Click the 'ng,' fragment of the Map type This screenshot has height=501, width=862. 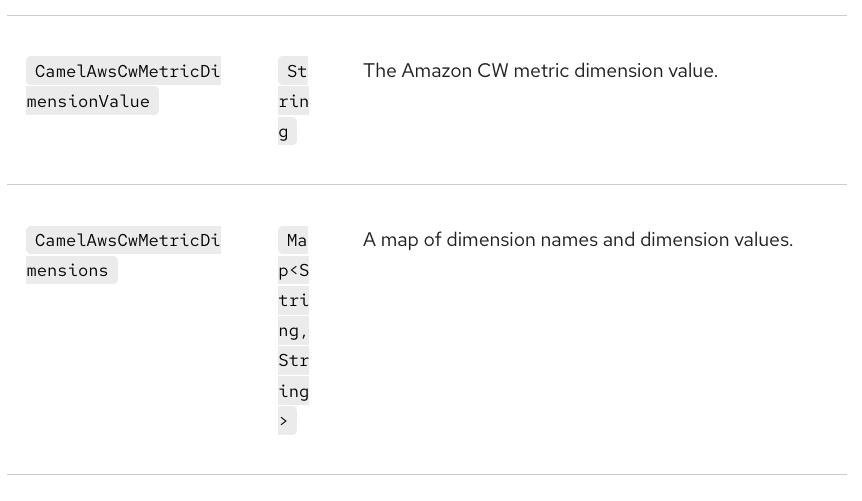(x=294, y=330)
